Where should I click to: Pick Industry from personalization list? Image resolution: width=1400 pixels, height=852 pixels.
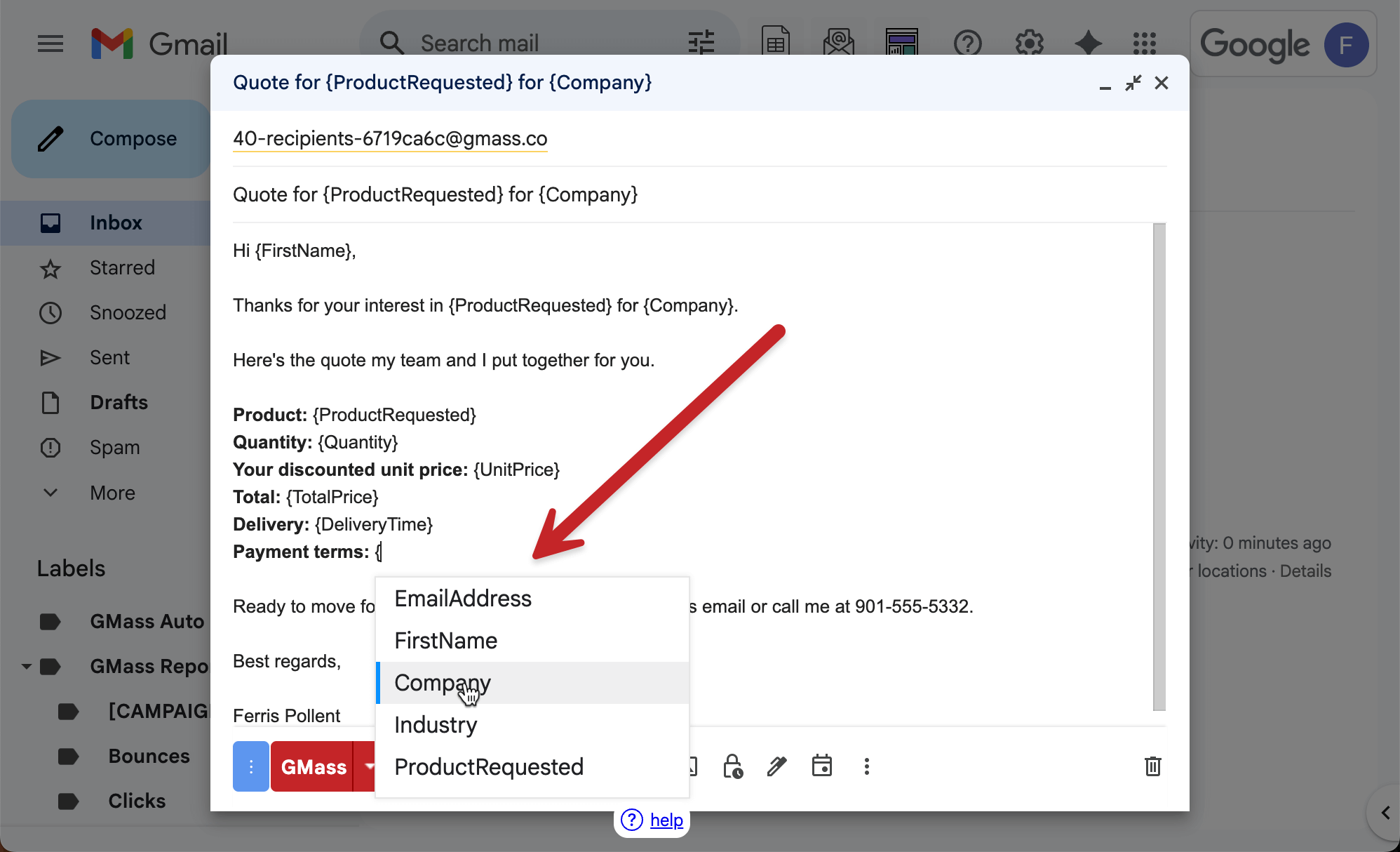436,725
